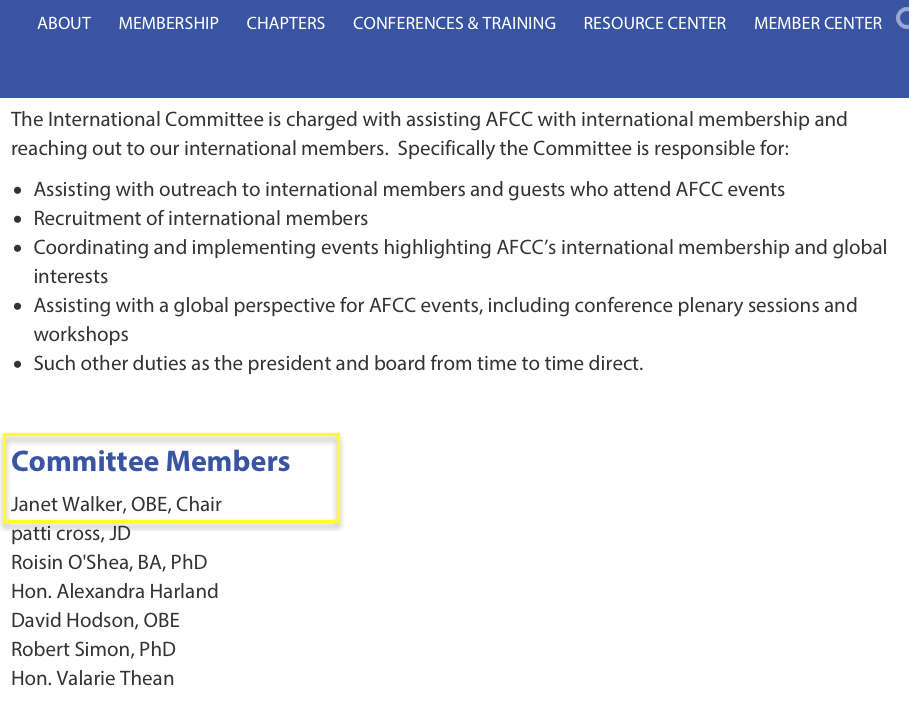Viewport: 909px width, 707px height.
Task: Click the bullet about coordinating and implementing events
Action: click(x=460, y=247)
